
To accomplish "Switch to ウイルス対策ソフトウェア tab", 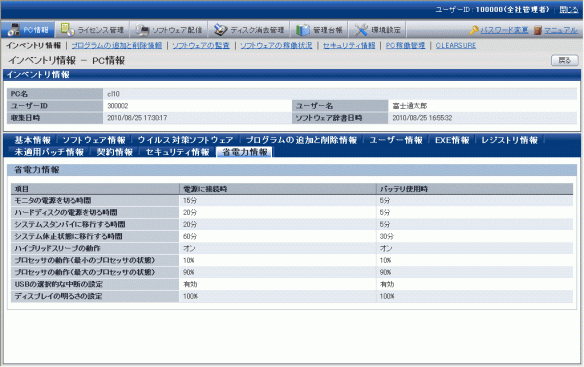I will pyautogui.click(x=185, y=140).
